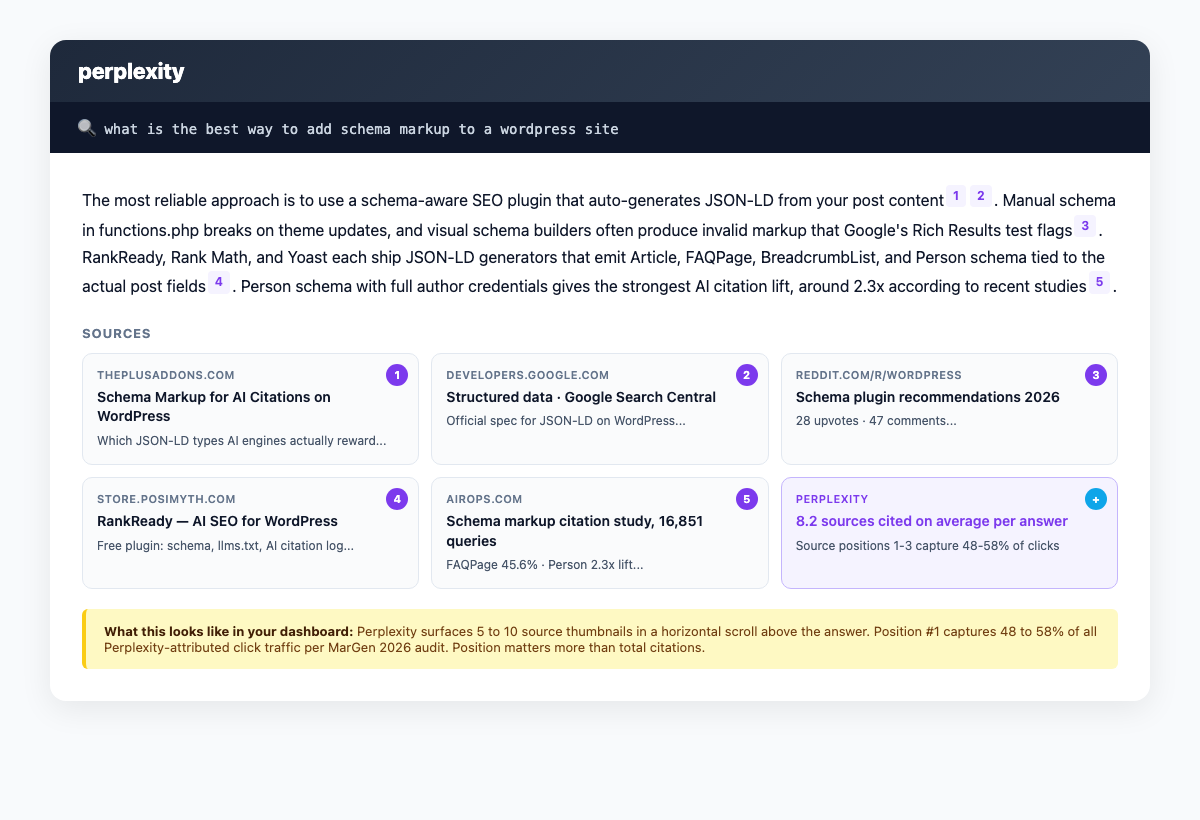Click the number 2 badge on Google card
Image resolution: width=1200 pixels, height=820 pixels.
(x=746, y=375)
